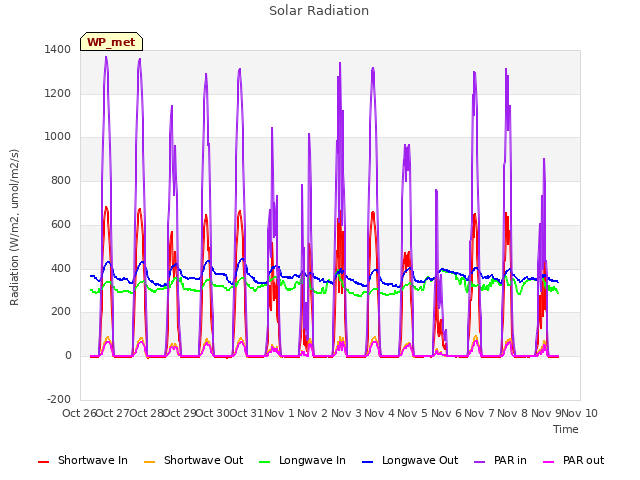
Task: Select the PAR out legend entry
Action: pos(573,461)
